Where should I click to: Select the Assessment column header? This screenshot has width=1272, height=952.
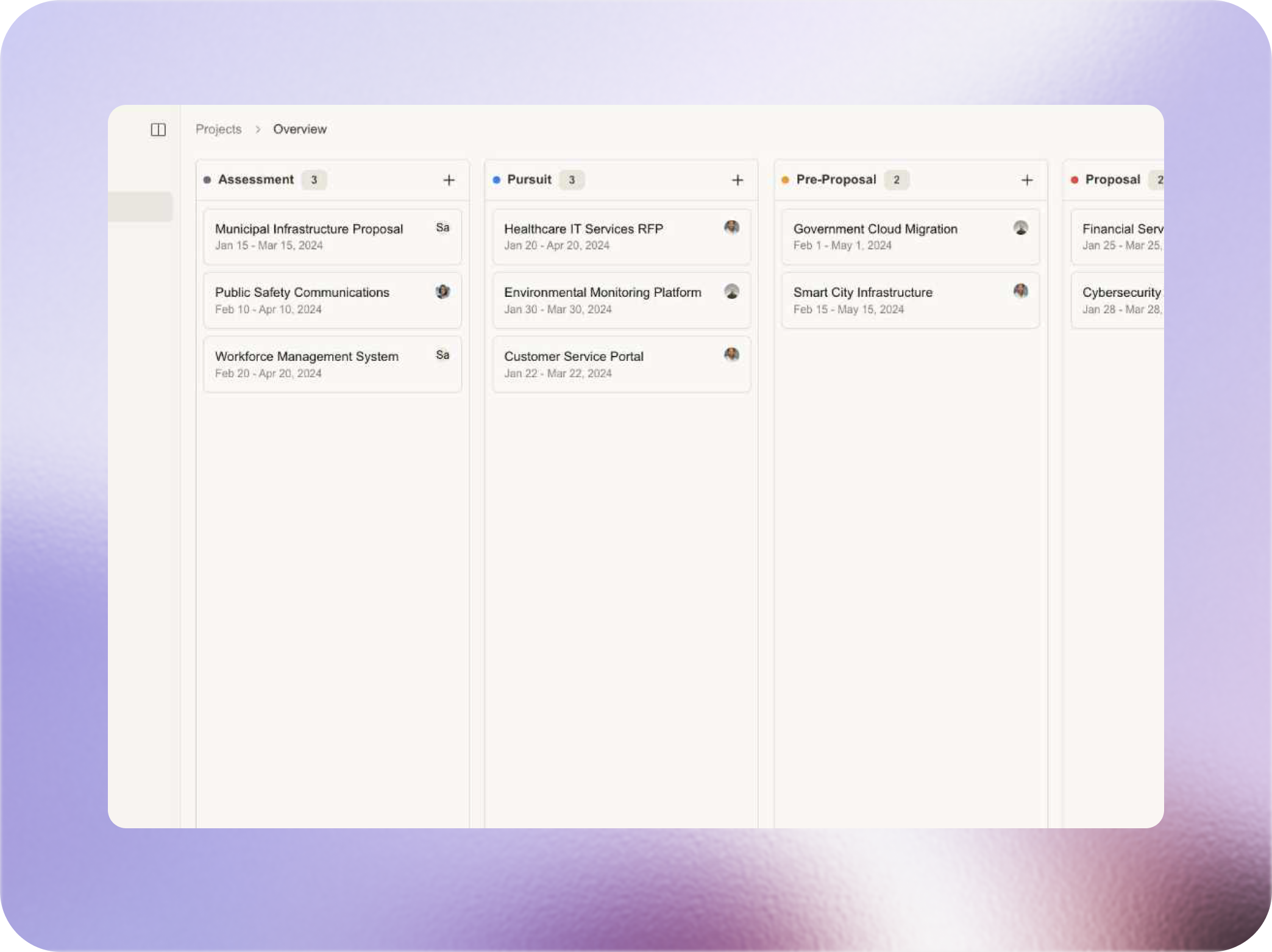coord(255,180)
